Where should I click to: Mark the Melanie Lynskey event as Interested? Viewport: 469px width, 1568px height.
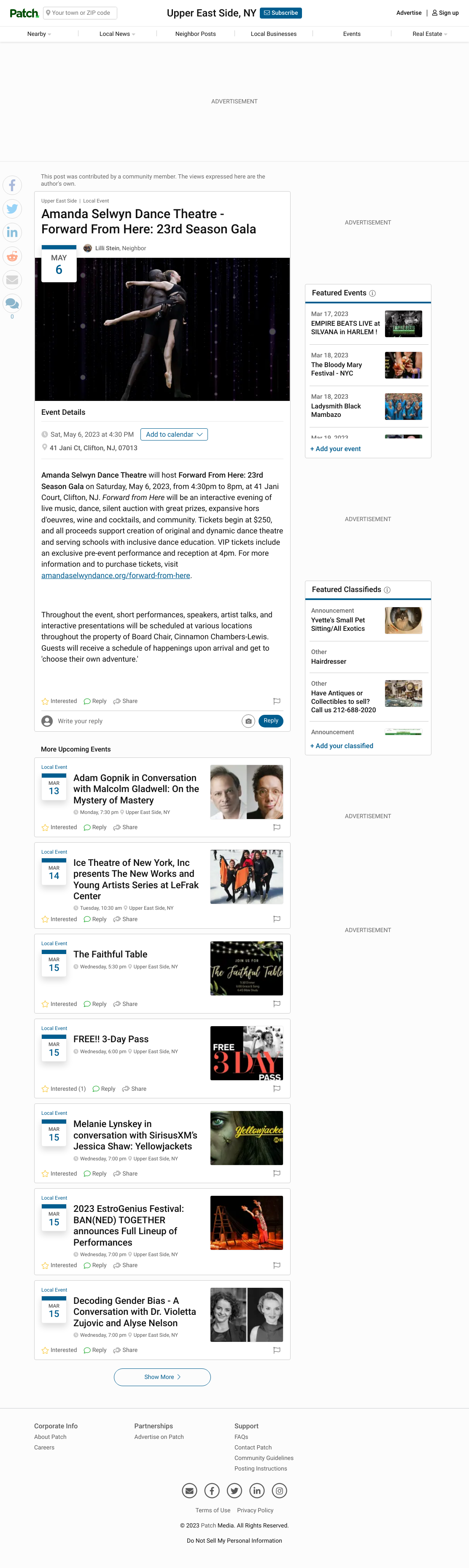coord(59,1173)
